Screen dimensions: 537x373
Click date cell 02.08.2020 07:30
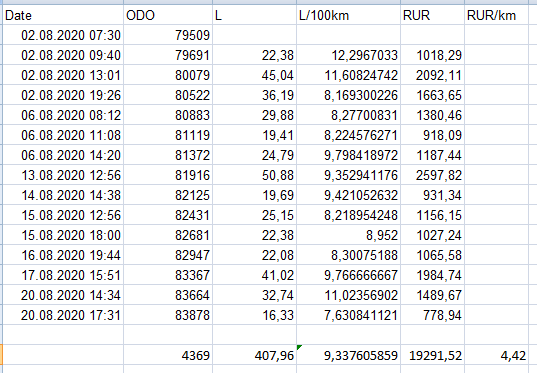63,35
